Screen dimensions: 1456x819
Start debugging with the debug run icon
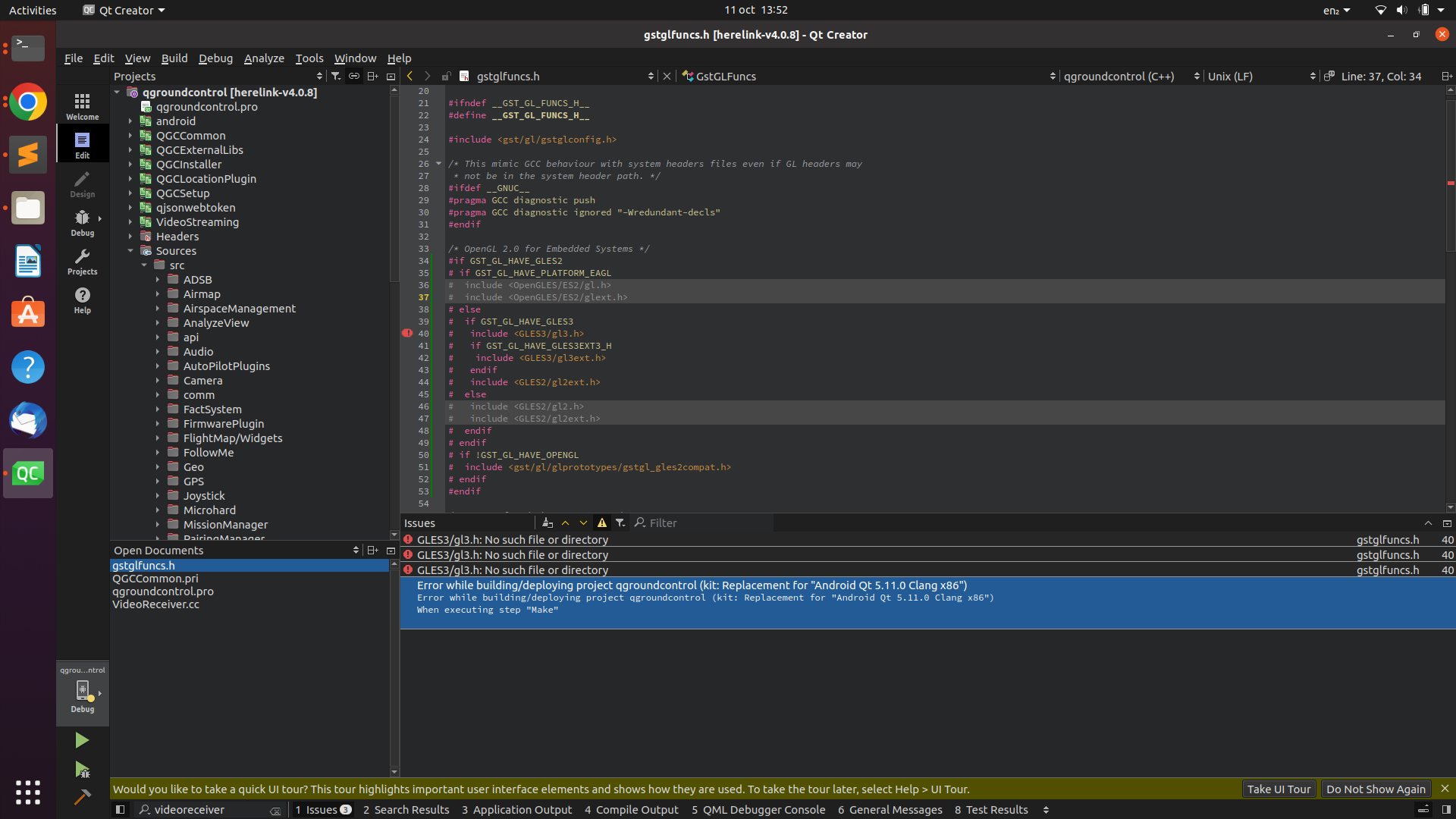[x=82, y=770]
